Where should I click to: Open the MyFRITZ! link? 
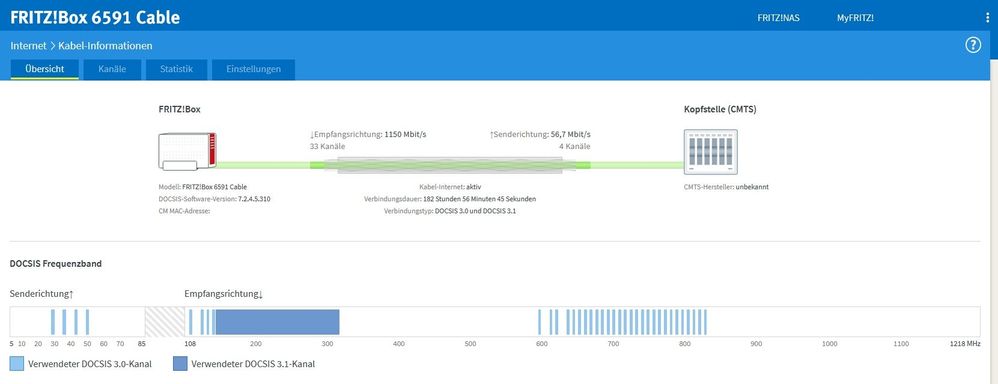(855, 18)
